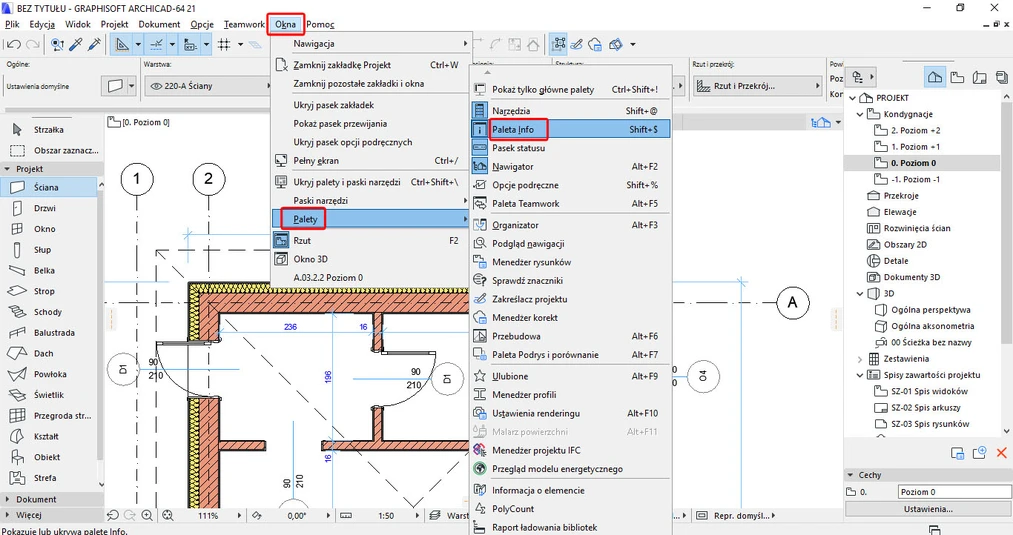
Task: Collapse the Projekt toolbox section
Action: click(x=7, y=169)
